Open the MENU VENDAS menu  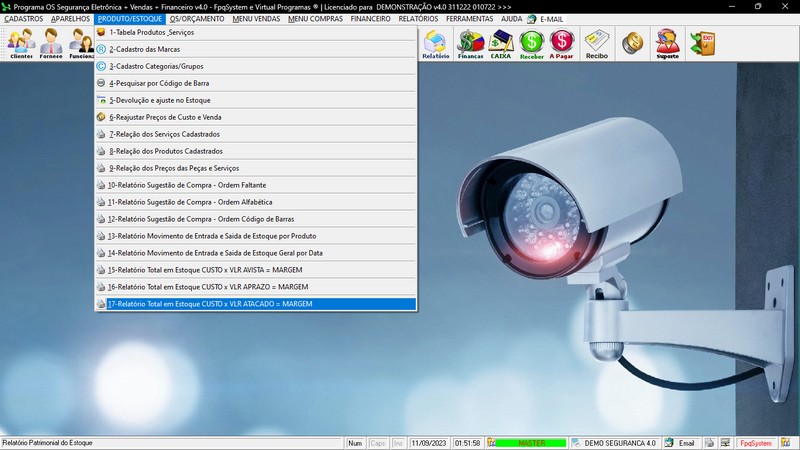coord(256,19)
